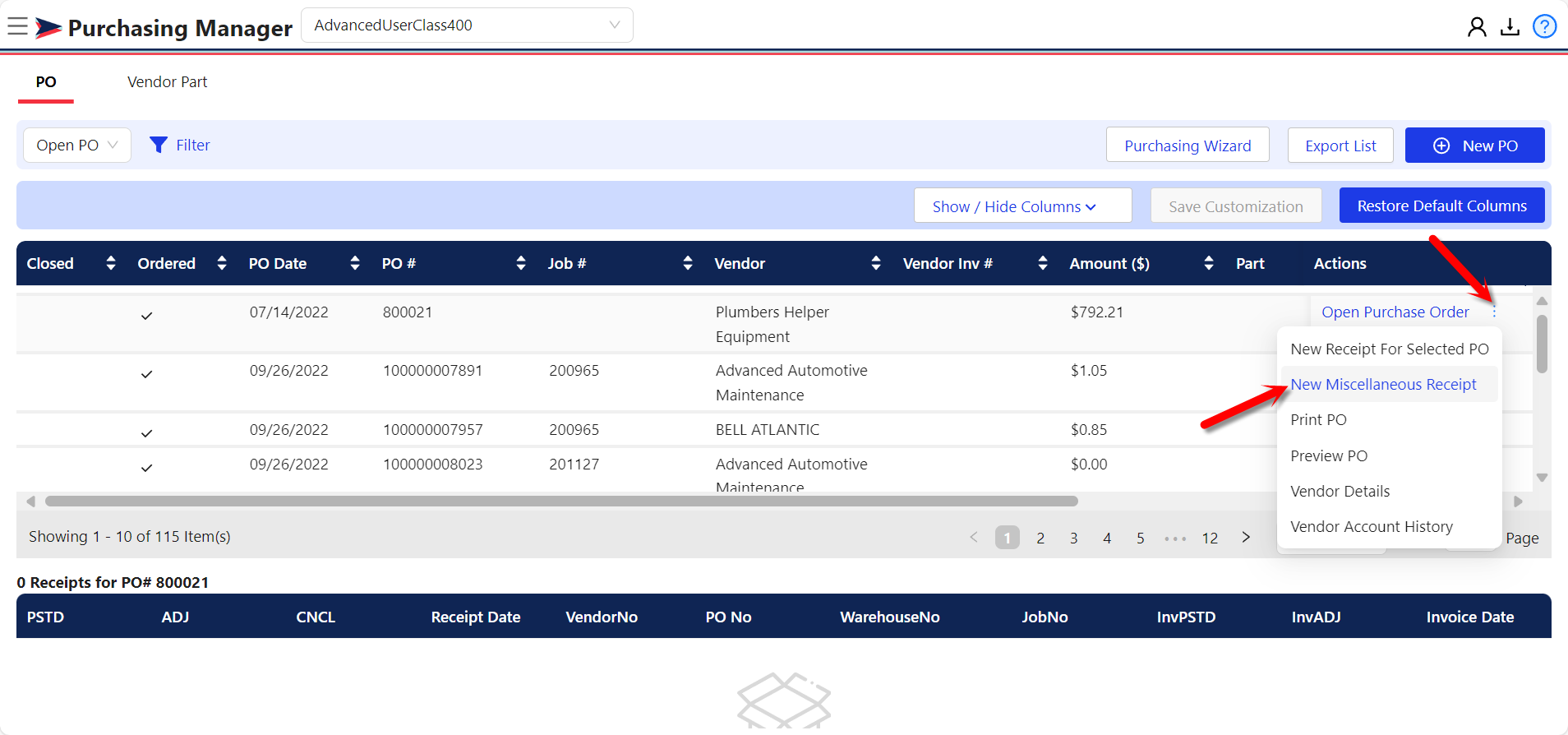Click the table scroll-left arrow
Viewport: 1568px width, 735px height.
point(30,502)
